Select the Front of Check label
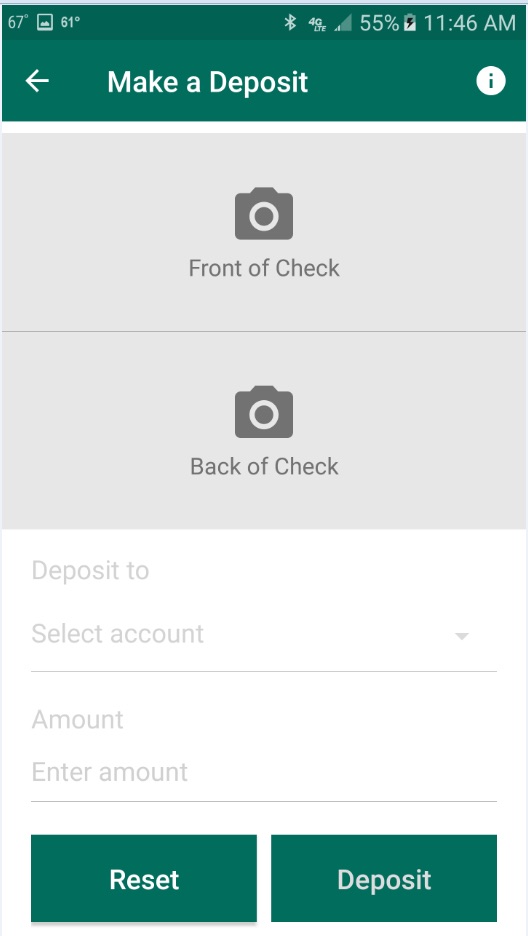 (x=264, y=268)
